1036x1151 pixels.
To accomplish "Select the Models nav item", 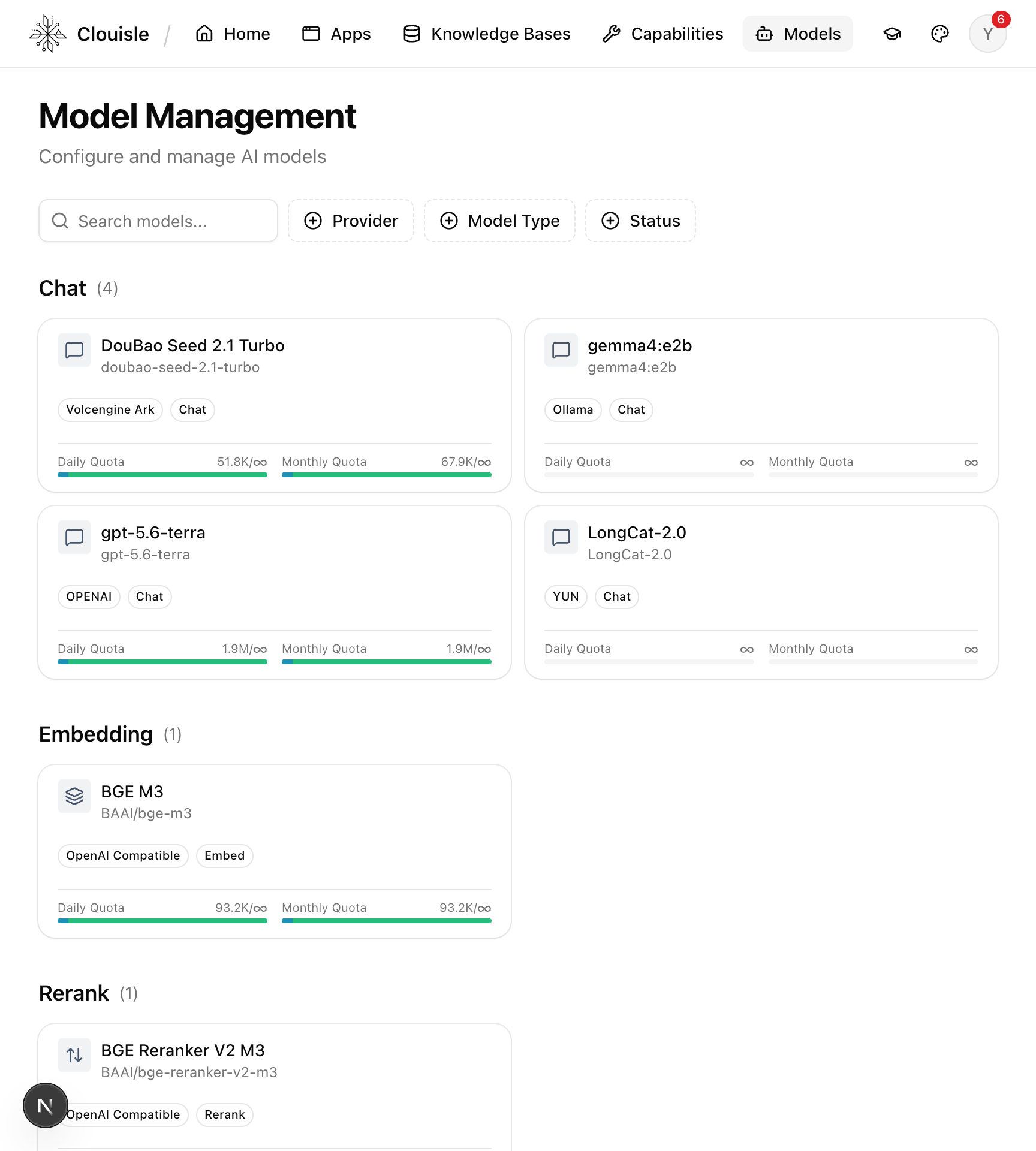I will click(x=798, y=34).
